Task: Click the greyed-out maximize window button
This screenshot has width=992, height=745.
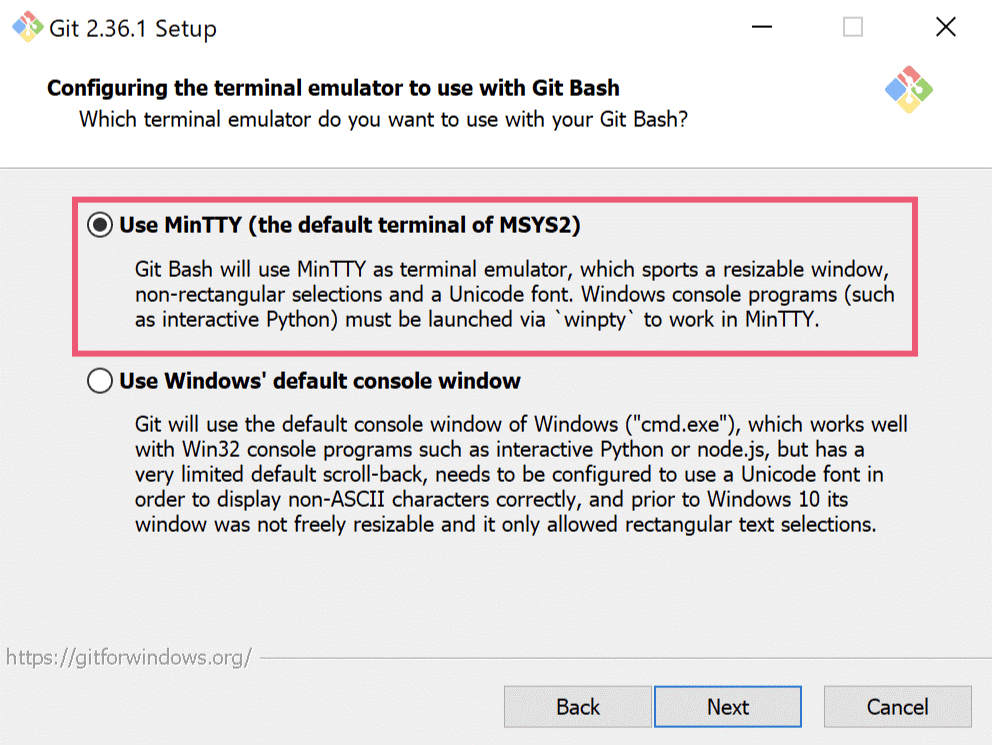Action: [852, 28]
